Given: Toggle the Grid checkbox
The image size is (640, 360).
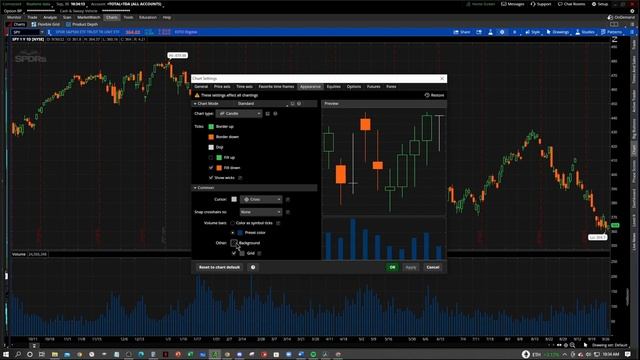Looking at the screenshot, I should click(x=234, y=253).
